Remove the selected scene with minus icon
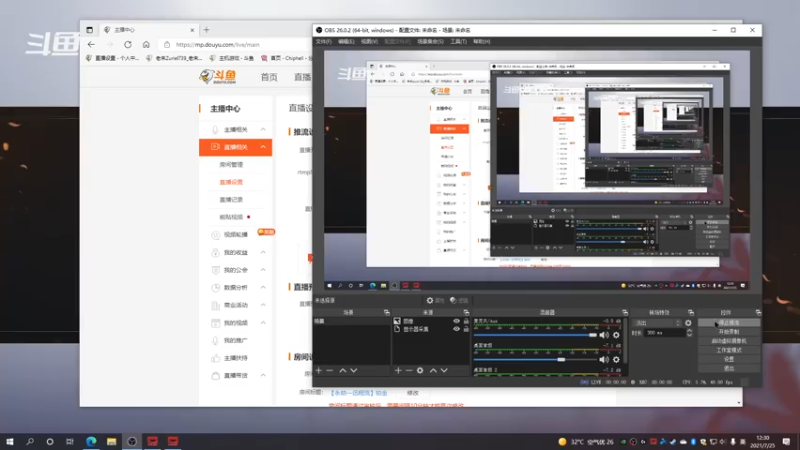This screenshot has height=450, width=800. (x=330, y=370)
